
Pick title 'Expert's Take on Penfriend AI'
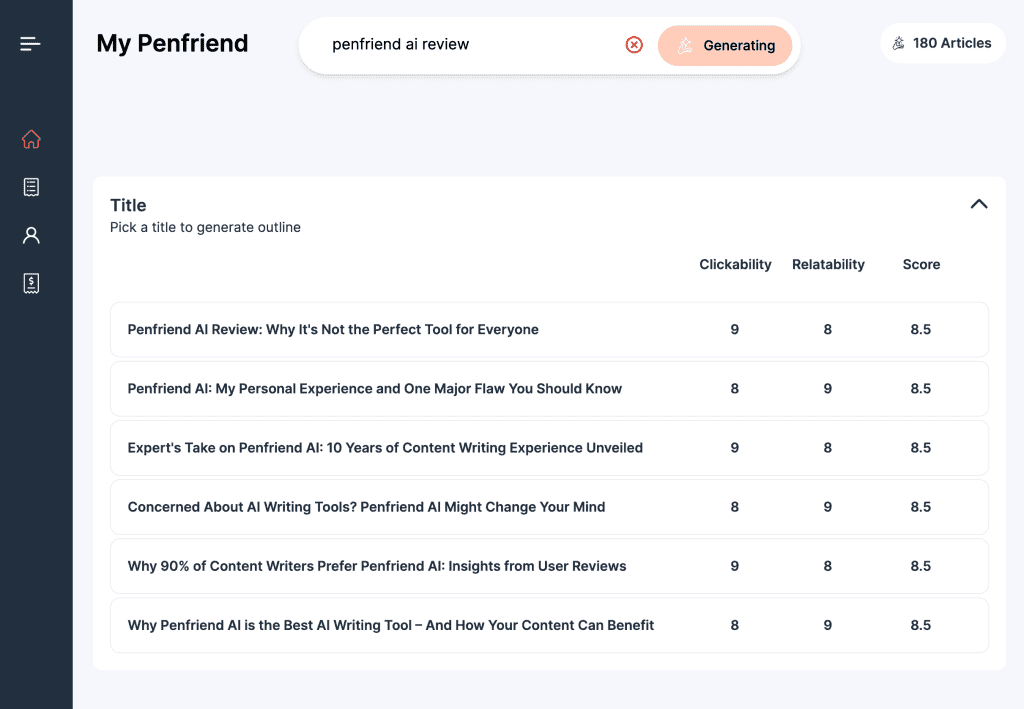[x=549, y=448]
